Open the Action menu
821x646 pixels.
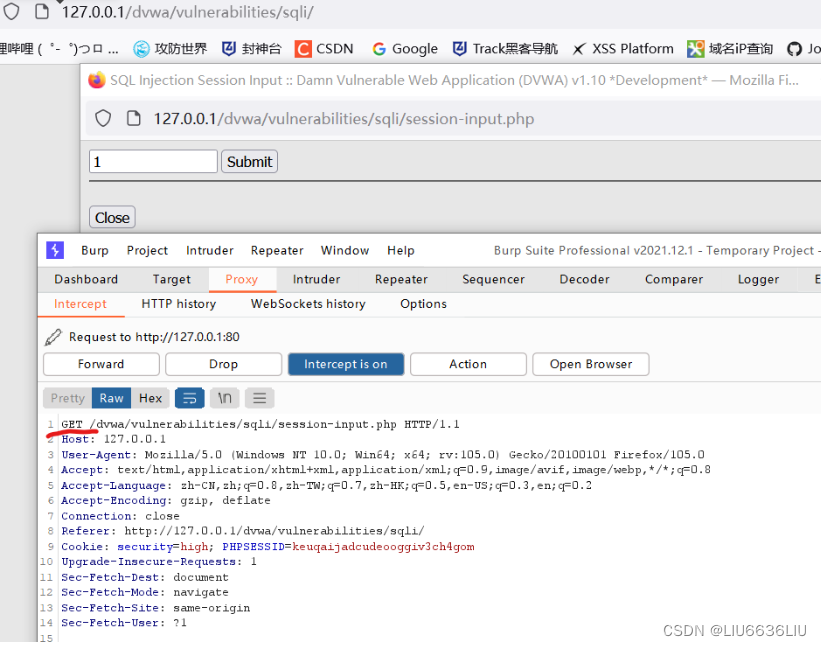point(468,364)
